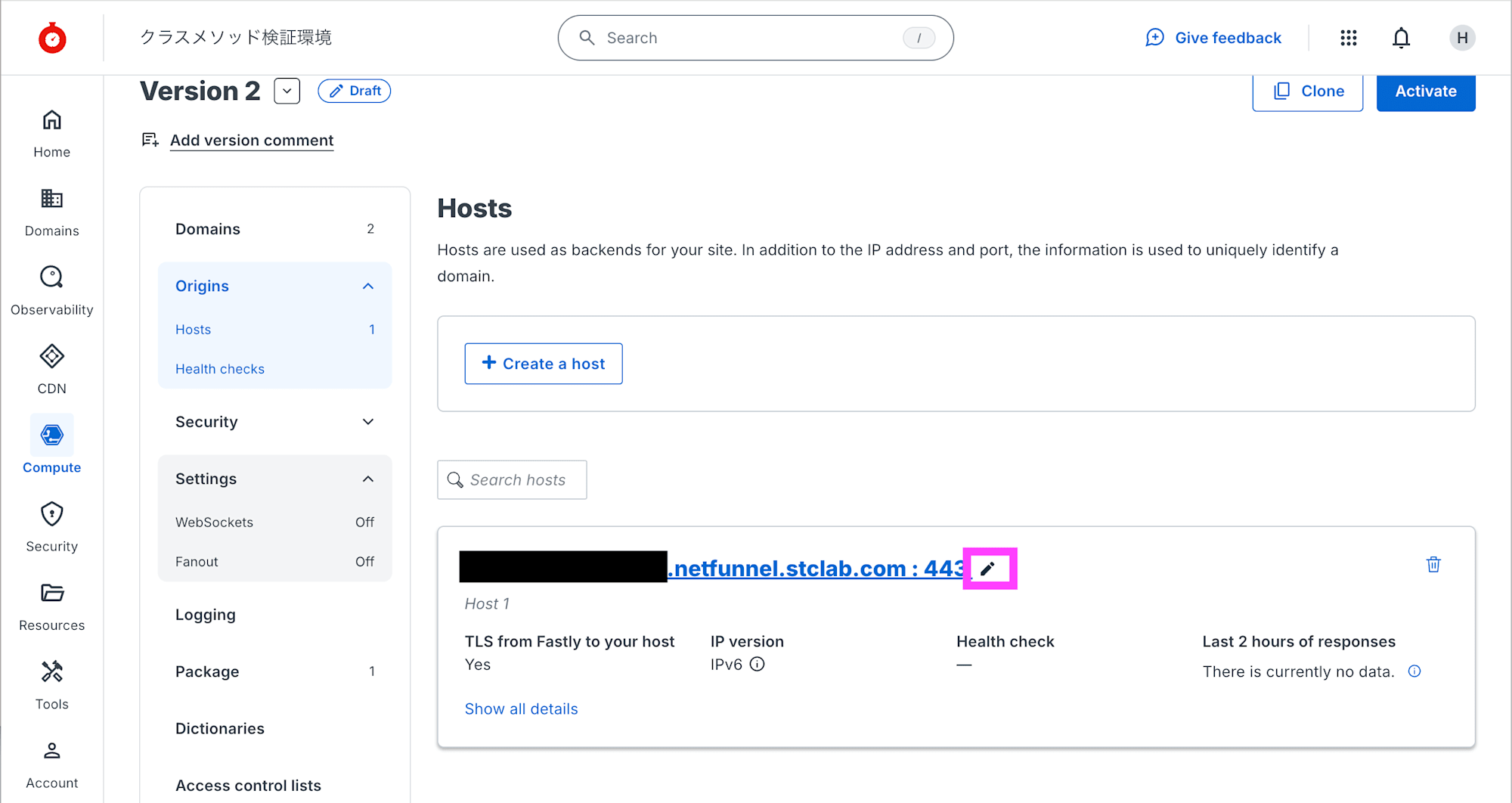Expand the Security section in config menu
This screenshot has width=1512, height=803.
367,422
